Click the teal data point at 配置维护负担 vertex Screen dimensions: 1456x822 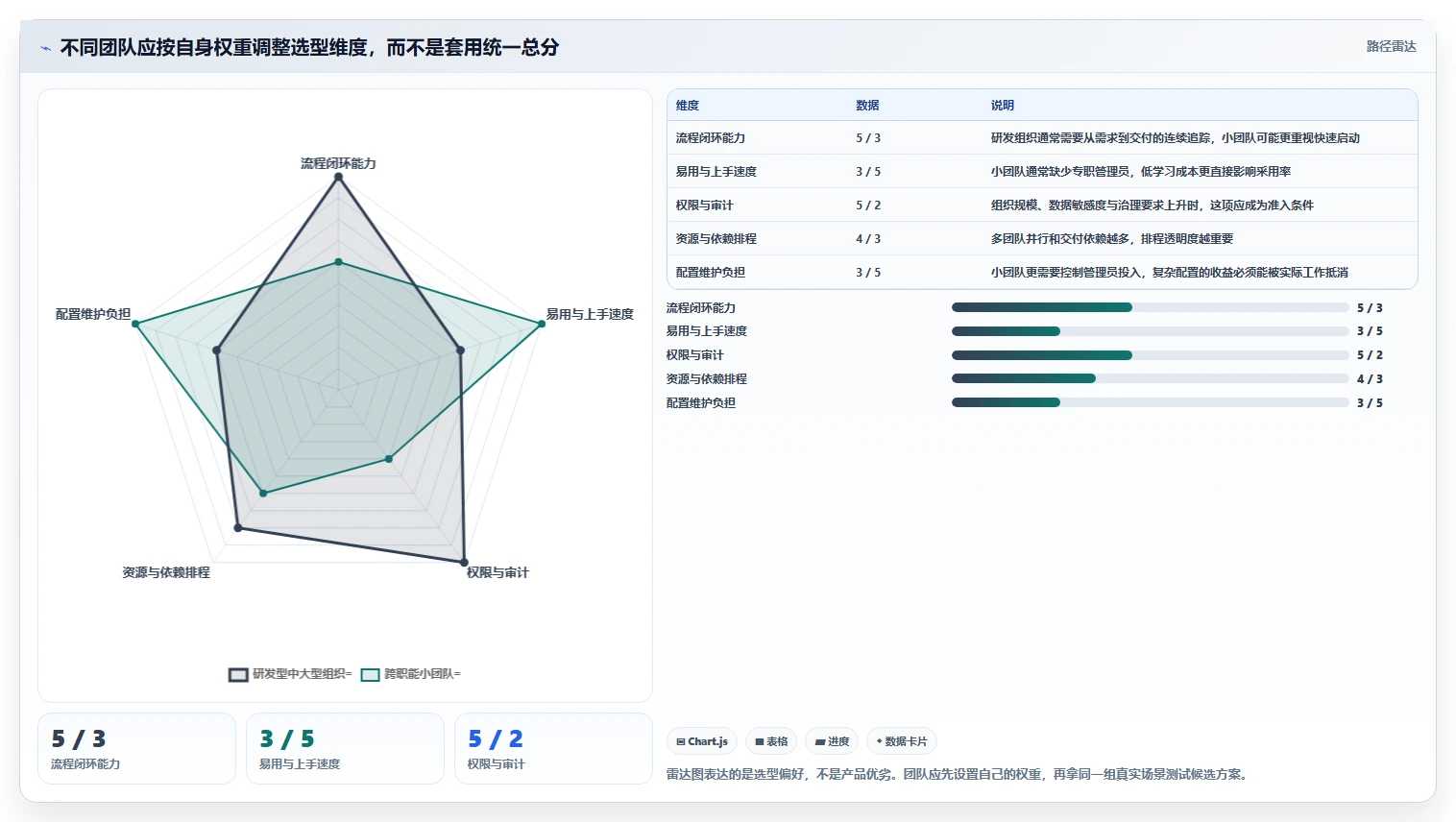[x=135, y=324]
